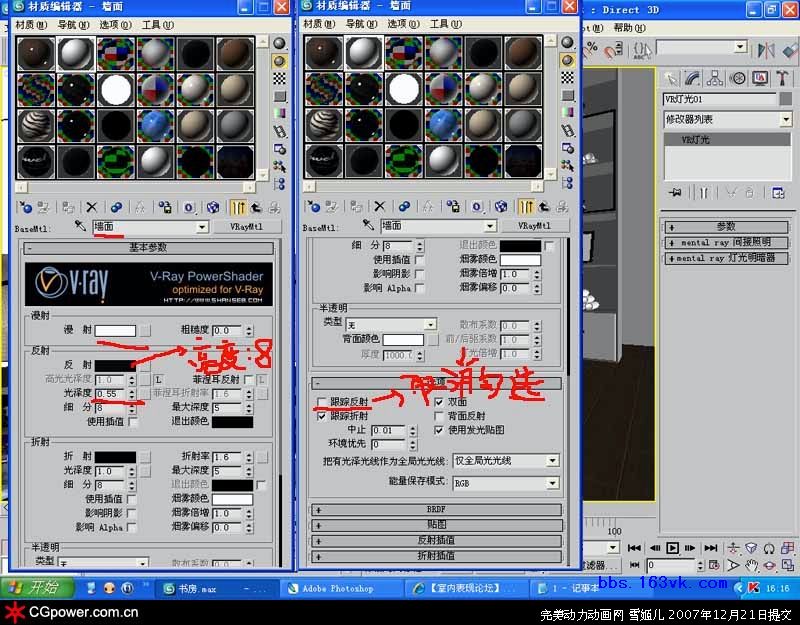Click 漫射 color swatch in left editor

pyautogui.click(x=116, y=331)
